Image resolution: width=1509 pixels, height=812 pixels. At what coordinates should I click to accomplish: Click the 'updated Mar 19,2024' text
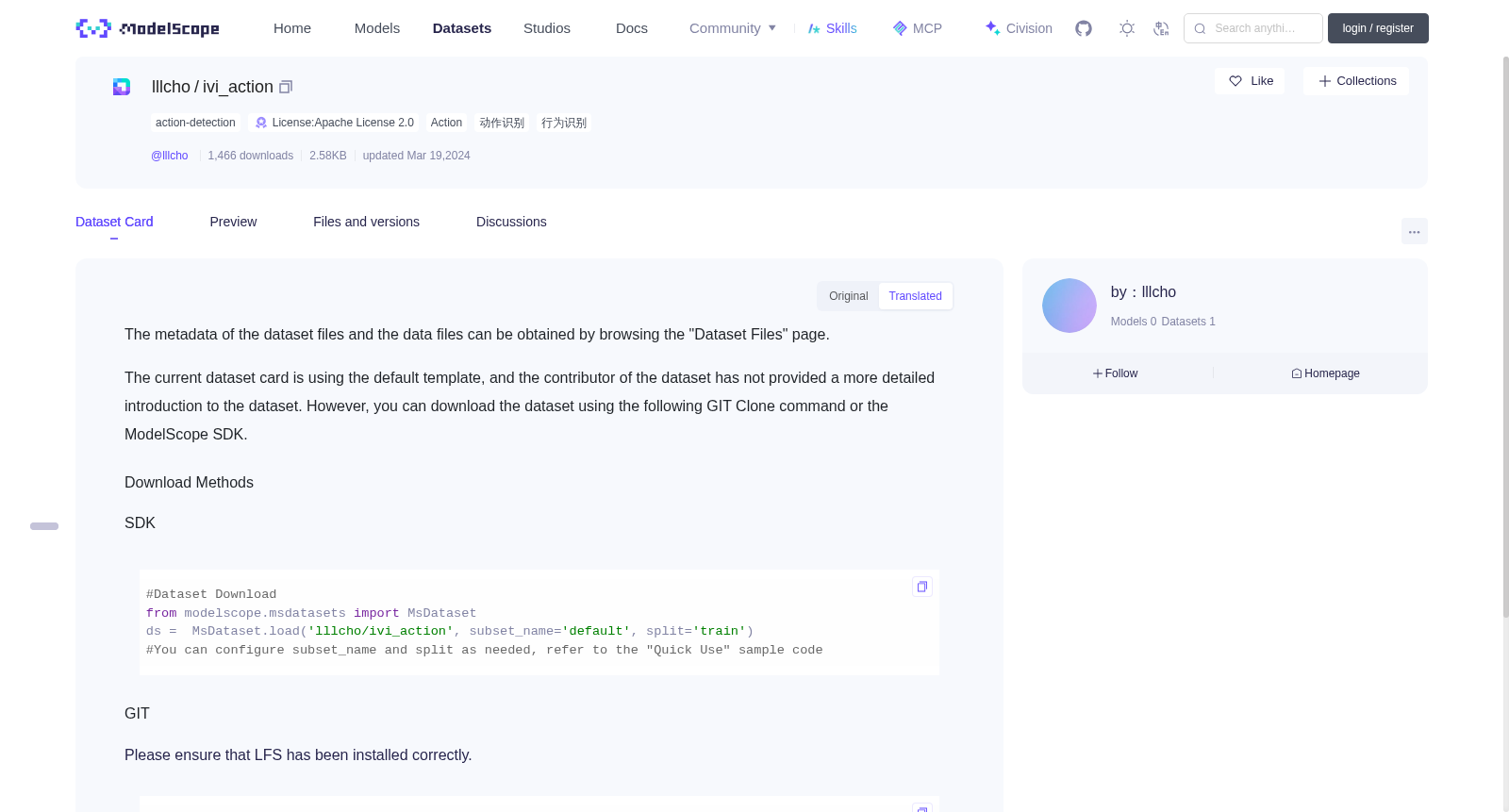pos(416,156)
